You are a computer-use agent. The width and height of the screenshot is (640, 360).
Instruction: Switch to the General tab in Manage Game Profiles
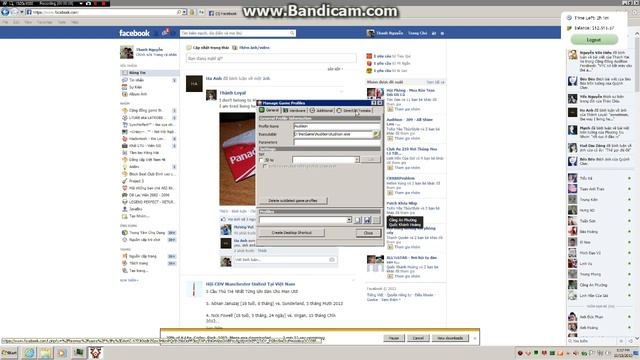(x=269, y=111)
